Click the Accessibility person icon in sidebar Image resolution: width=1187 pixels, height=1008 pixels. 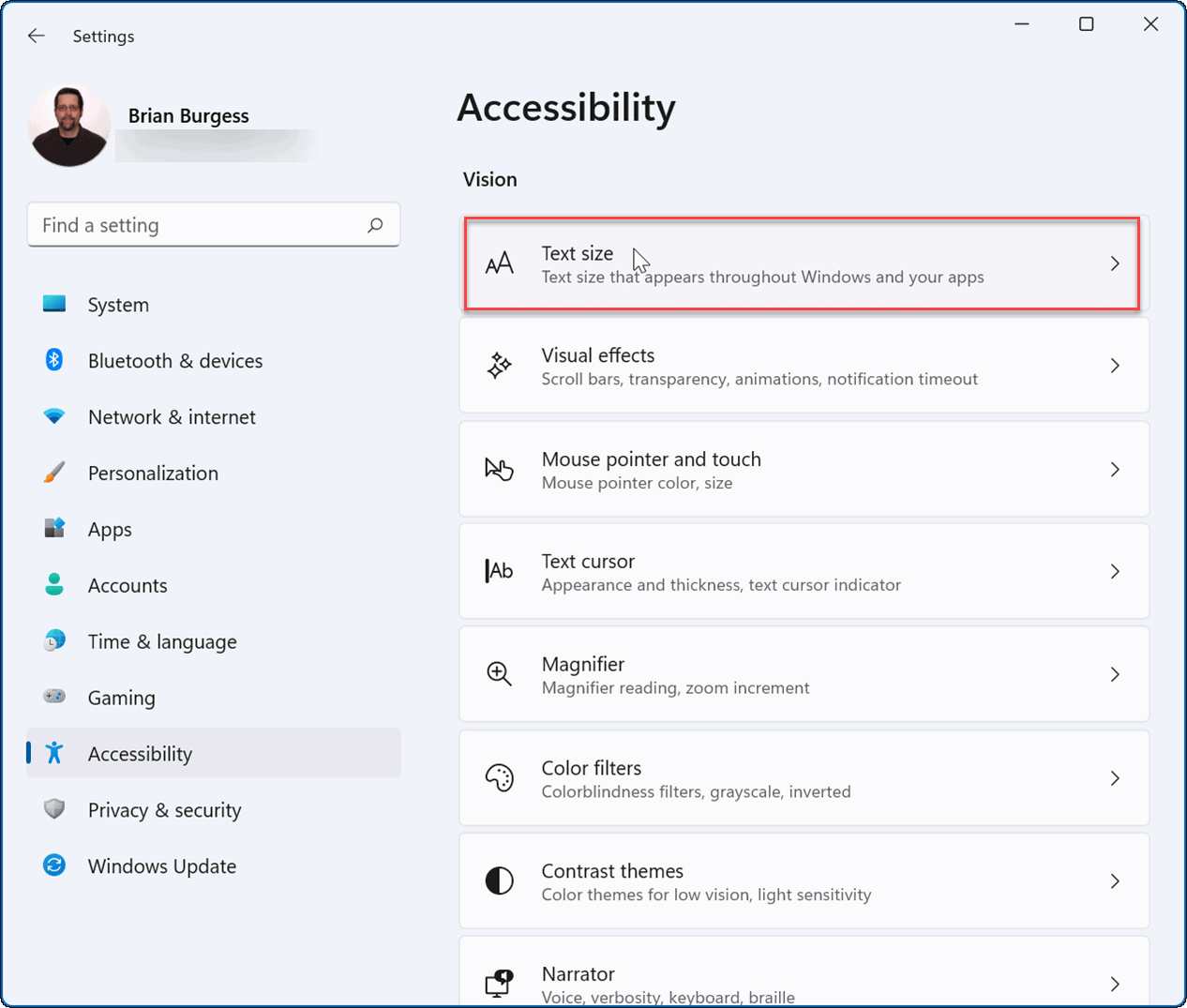[x=53, y=753]
